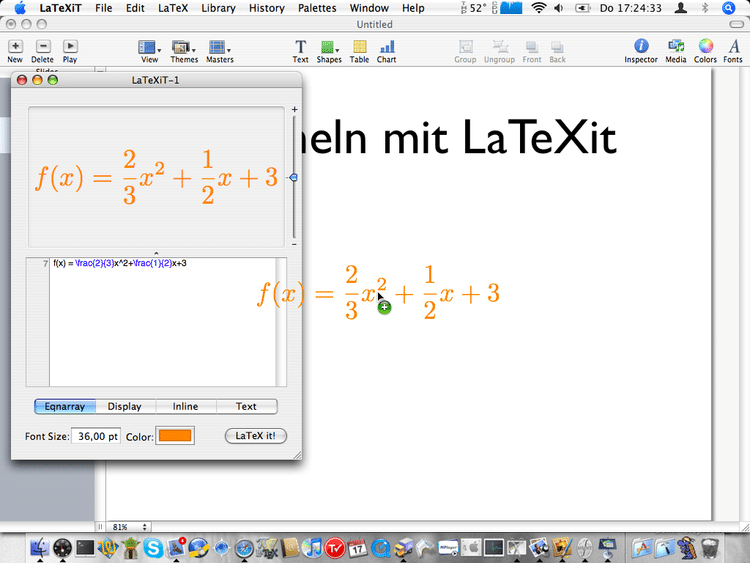The height and width of the screenshot is (563, 750).
Task: Open the Inspector panel
Action: (x=641, y=47)
